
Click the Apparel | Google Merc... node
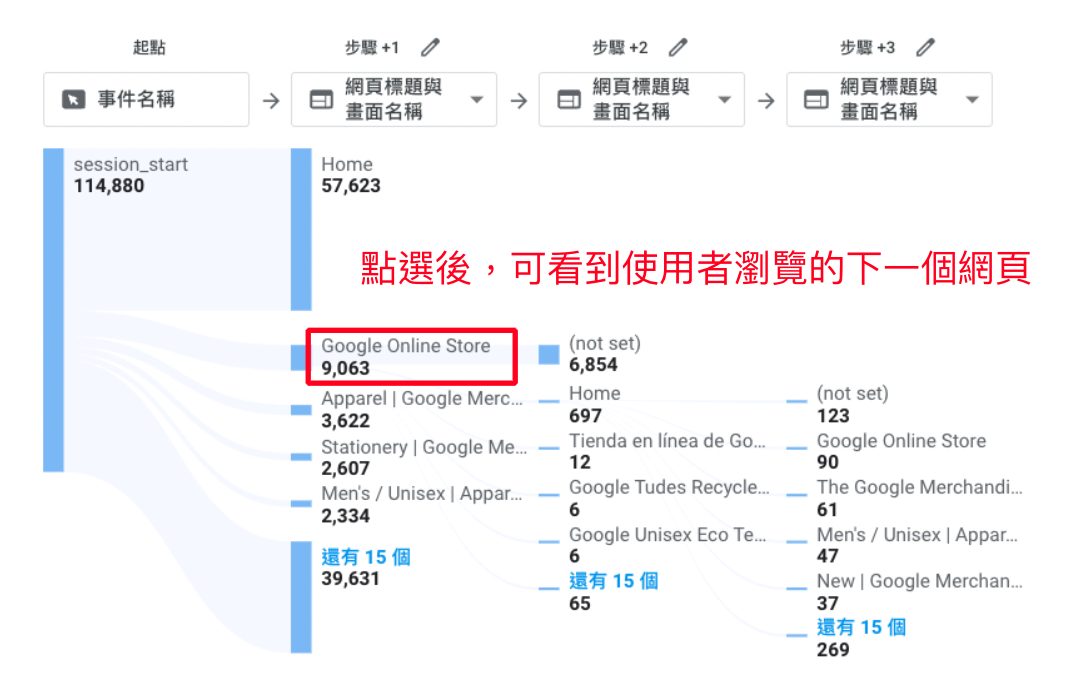tap(422, 409)
